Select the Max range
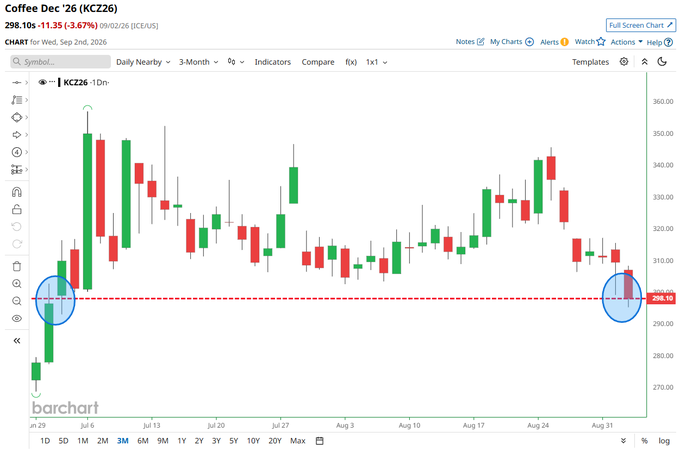Screen dimensions: 680x451 coord(298,441)
